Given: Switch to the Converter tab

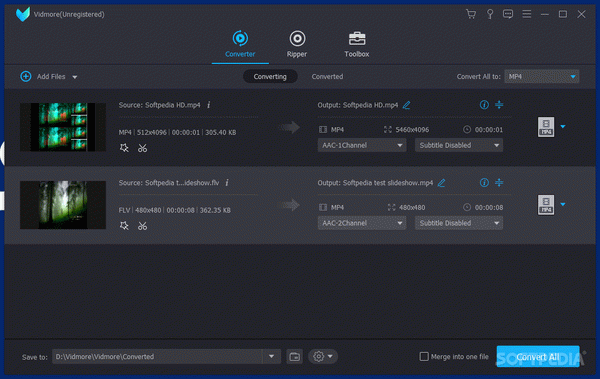Looking at the screenshot, I should click(240, 44).
